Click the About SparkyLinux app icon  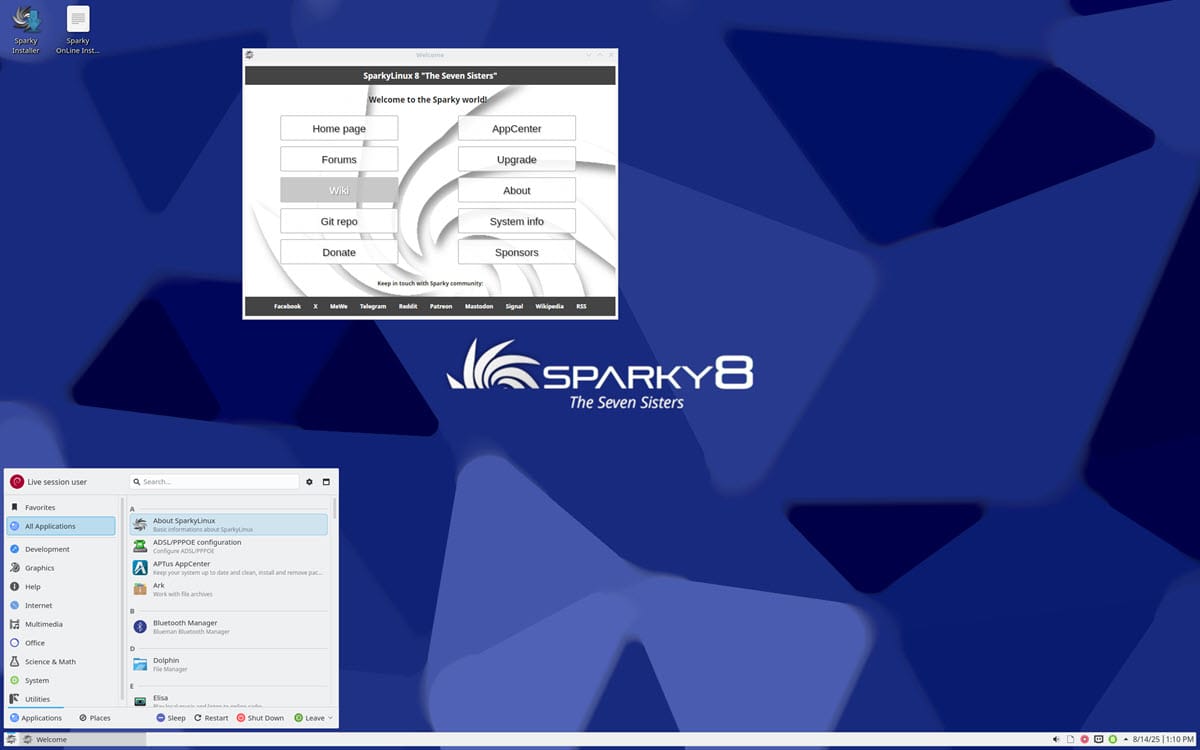(x=140, y=524)
